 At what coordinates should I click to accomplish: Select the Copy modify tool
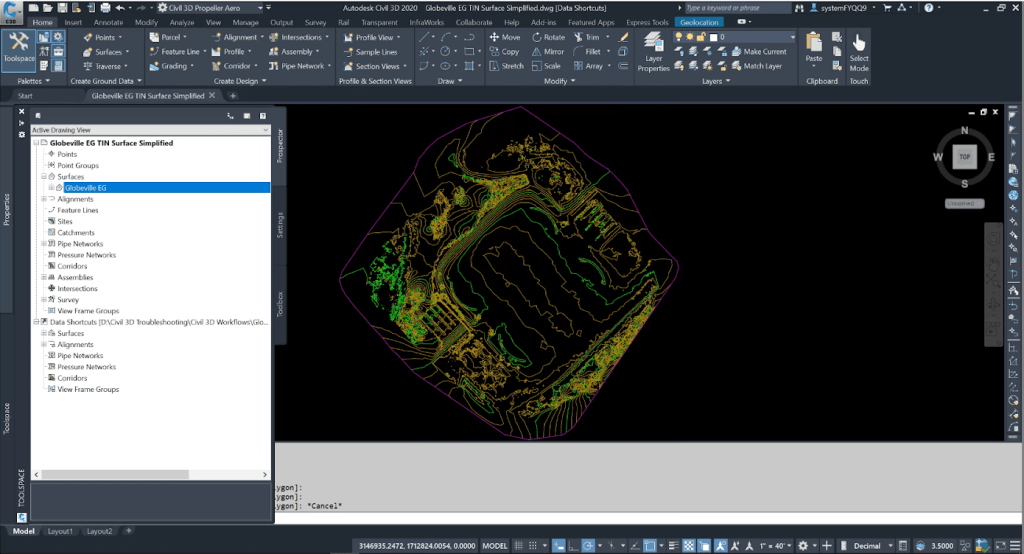click(x=504, y=52)
